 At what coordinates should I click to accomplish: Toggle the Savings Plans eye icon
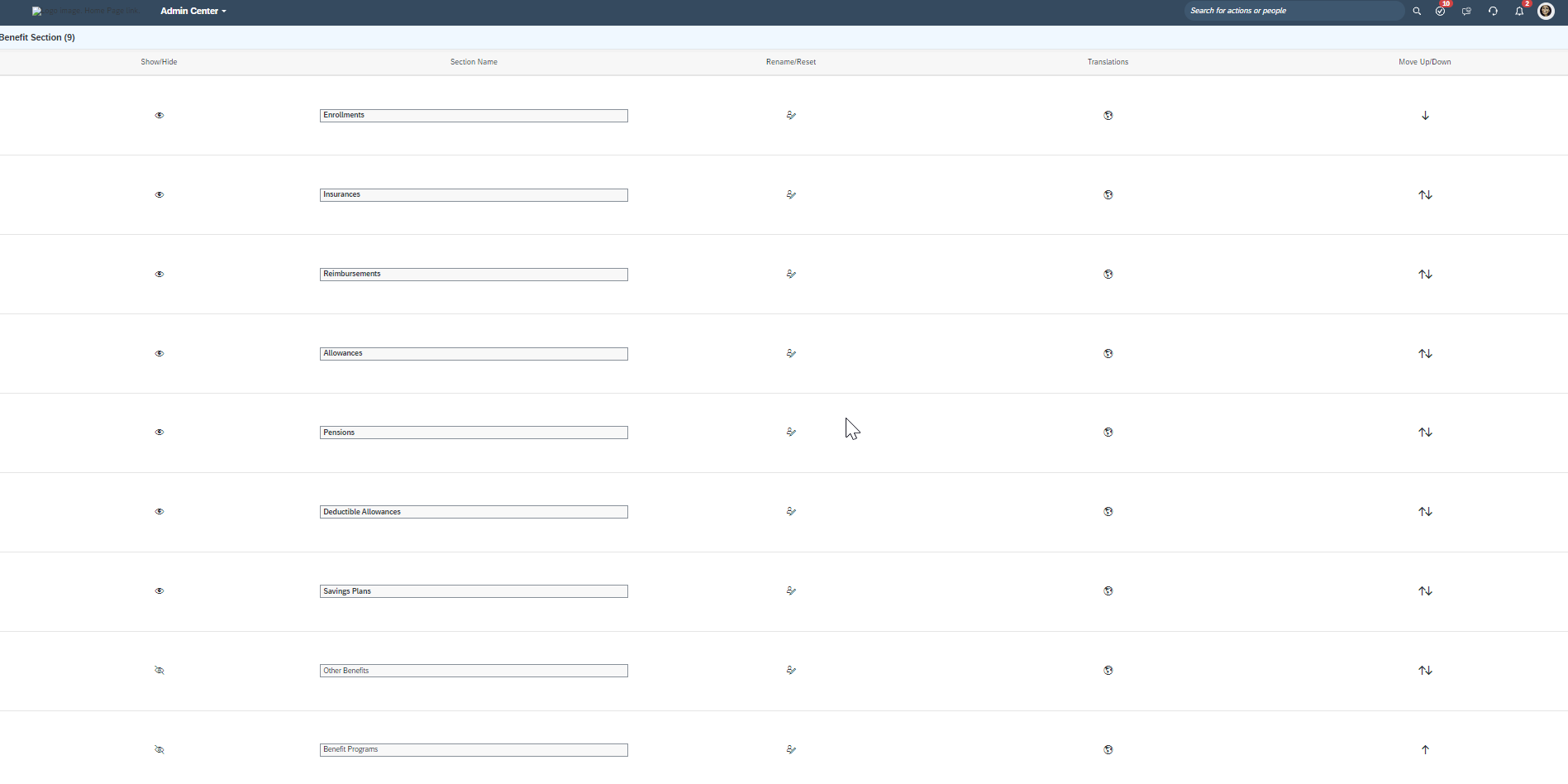tap(160, 591)
